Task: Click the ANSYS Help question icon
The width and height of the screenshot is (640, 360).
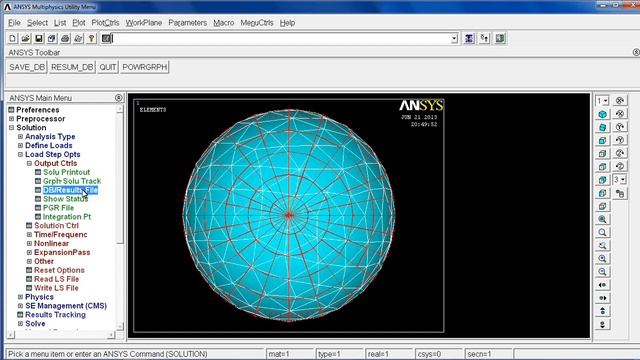Action: [x=91, y=38]
